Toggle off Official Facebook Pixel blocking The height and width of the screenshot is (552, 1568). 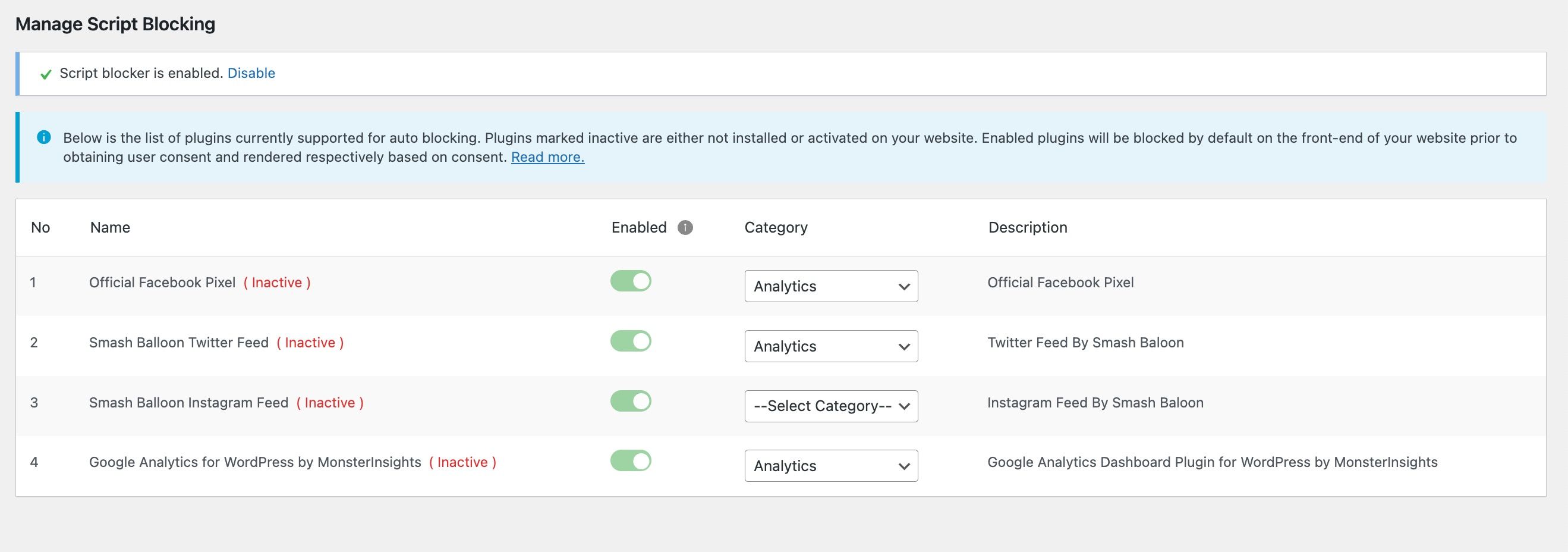click(631, 281)
